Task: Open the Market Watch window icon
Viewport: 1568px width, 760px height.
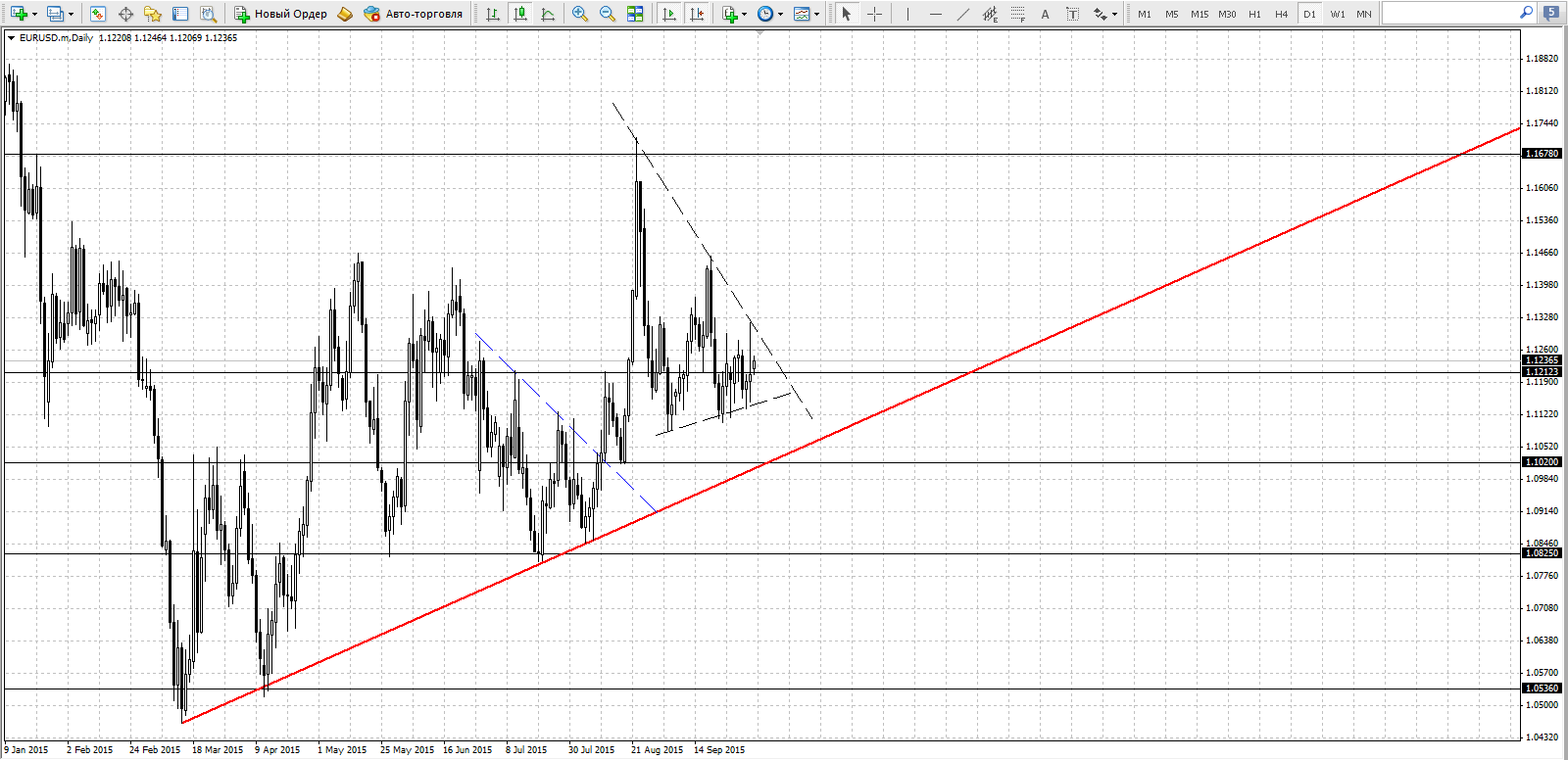Action: point(97,14)
